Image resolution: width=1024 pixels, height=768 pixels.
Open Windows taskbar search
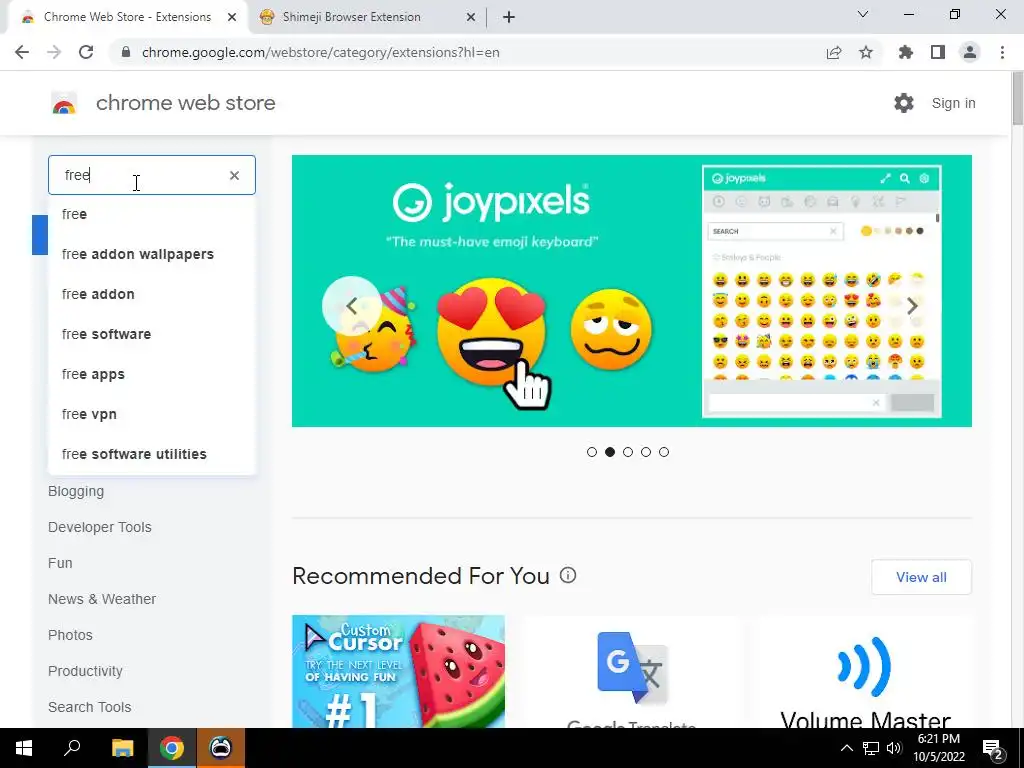(72, 748)
